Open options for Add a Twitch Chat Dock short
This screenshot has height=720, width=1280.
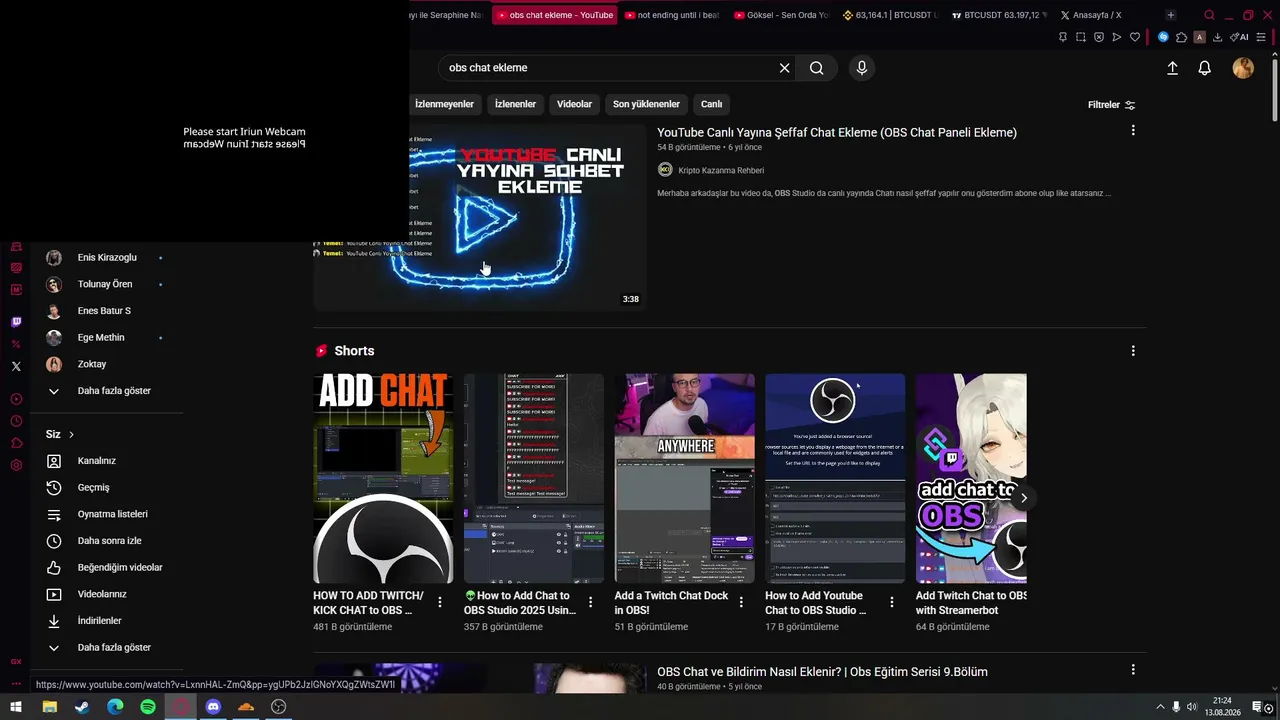click(x=741, y=602)
